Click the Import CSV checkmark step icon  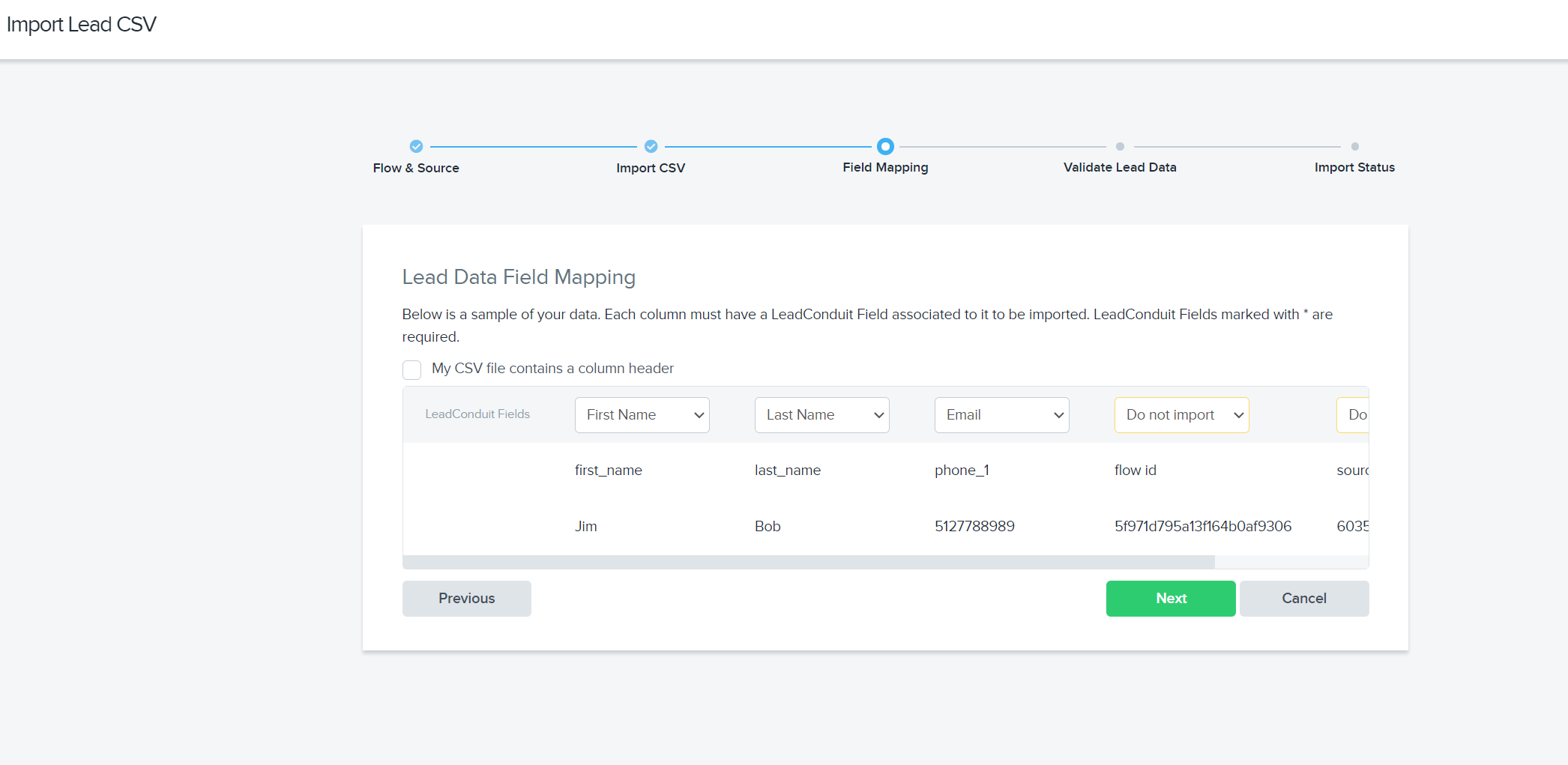tap(651, 146)
